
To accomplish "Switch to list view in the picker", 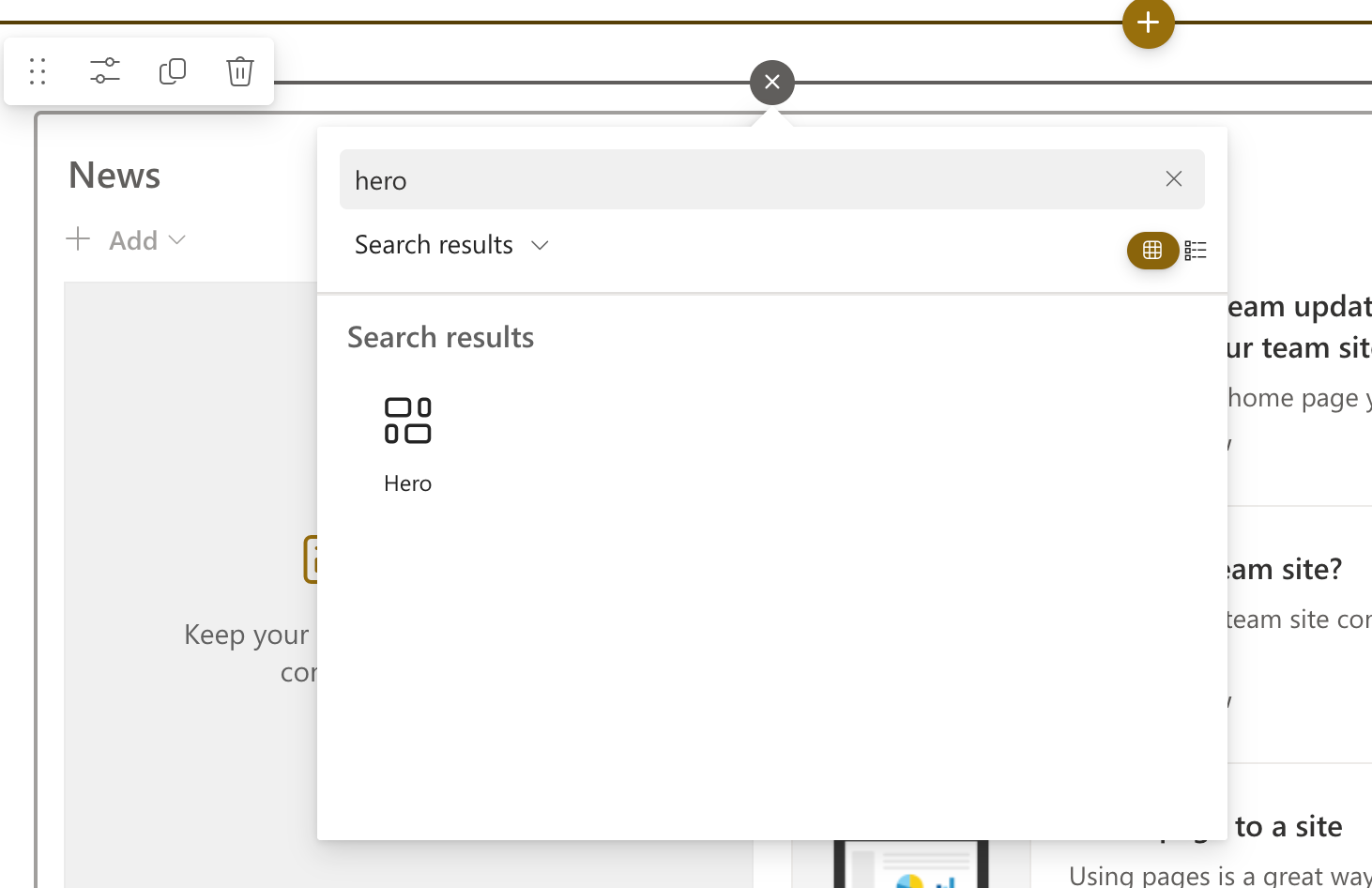I will tap(1196, 251).
